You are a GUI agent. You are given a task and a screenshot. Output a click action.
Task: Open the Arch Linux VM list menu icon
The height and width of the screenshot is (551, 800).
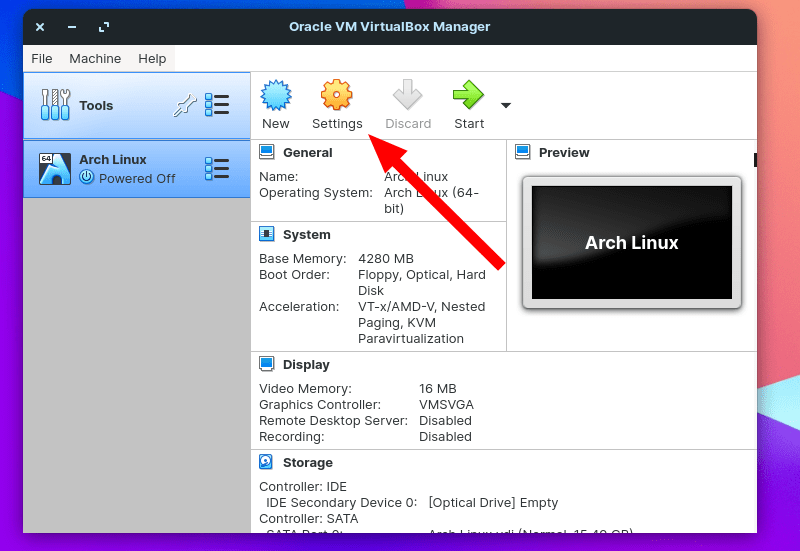[x=217, y=168]
